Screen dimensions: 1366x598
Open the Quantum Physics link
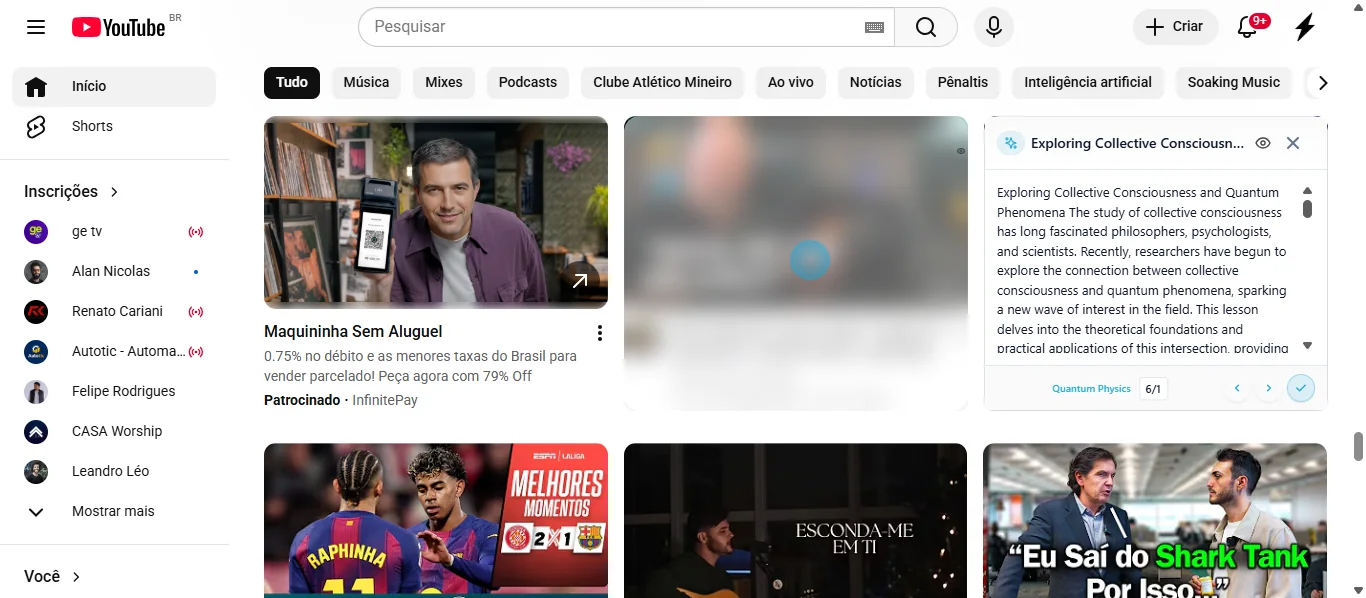pos(1091,388)
